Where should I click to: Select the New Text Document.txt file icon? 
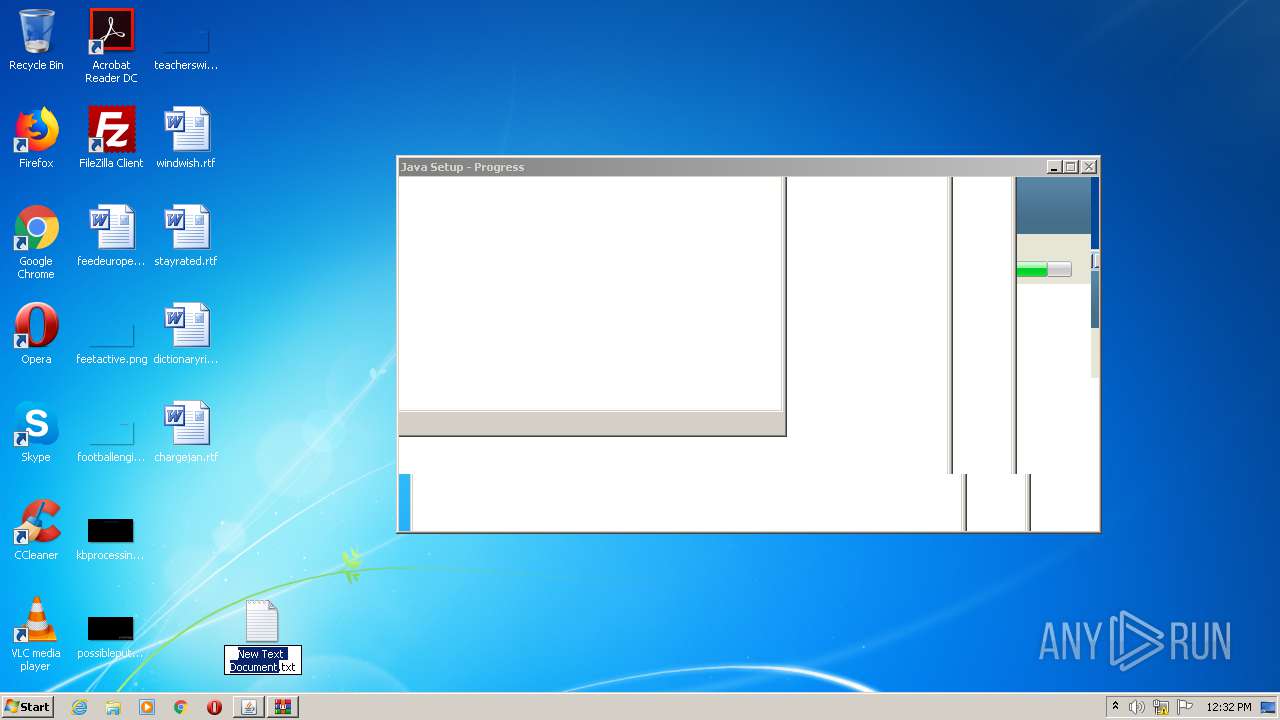pos(262,622)
